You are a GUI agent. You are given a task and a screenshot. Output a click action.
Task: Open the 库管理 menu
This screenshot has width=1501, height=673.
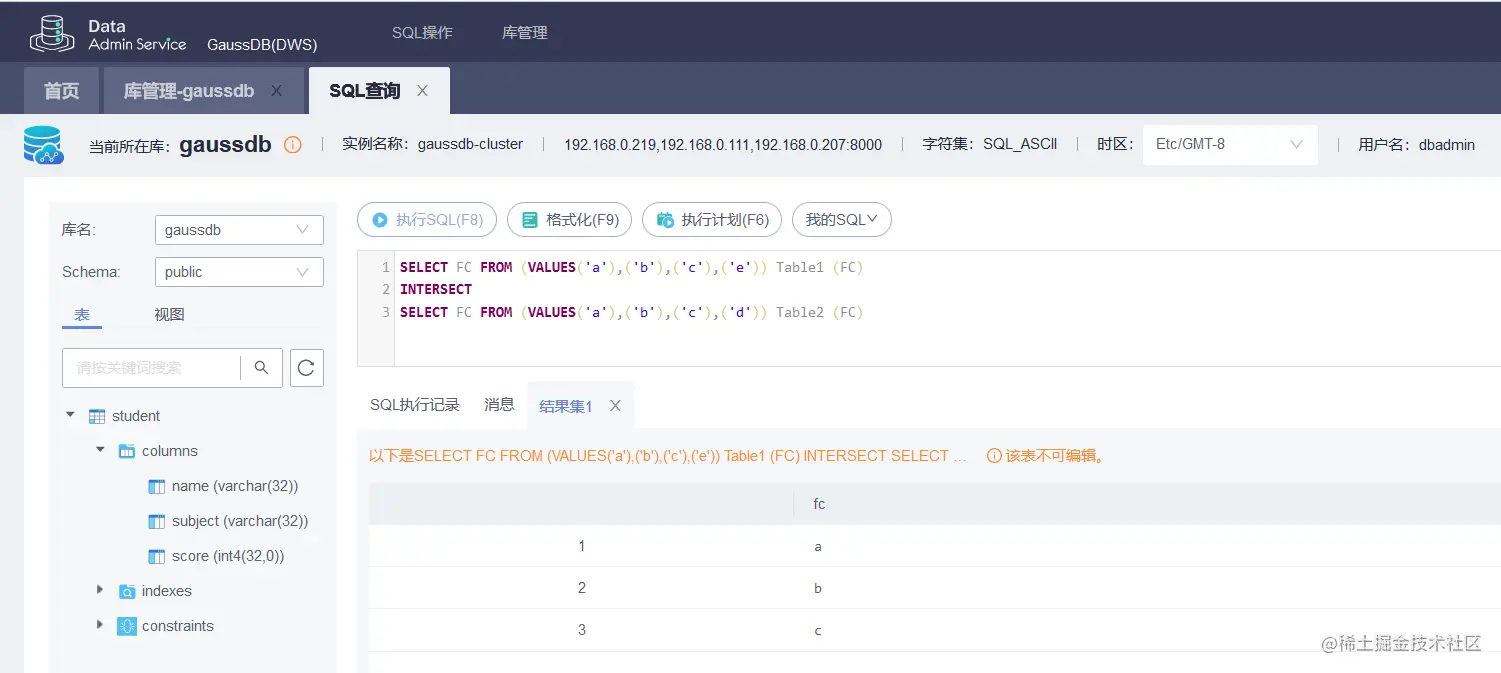[525, 33]
